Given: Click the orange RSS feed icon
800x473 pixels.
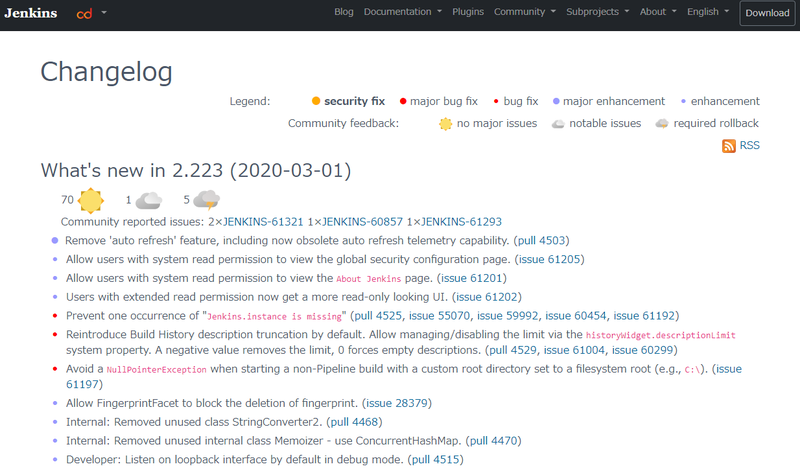Looking at the screenshot, I should (x=729, y=146).
